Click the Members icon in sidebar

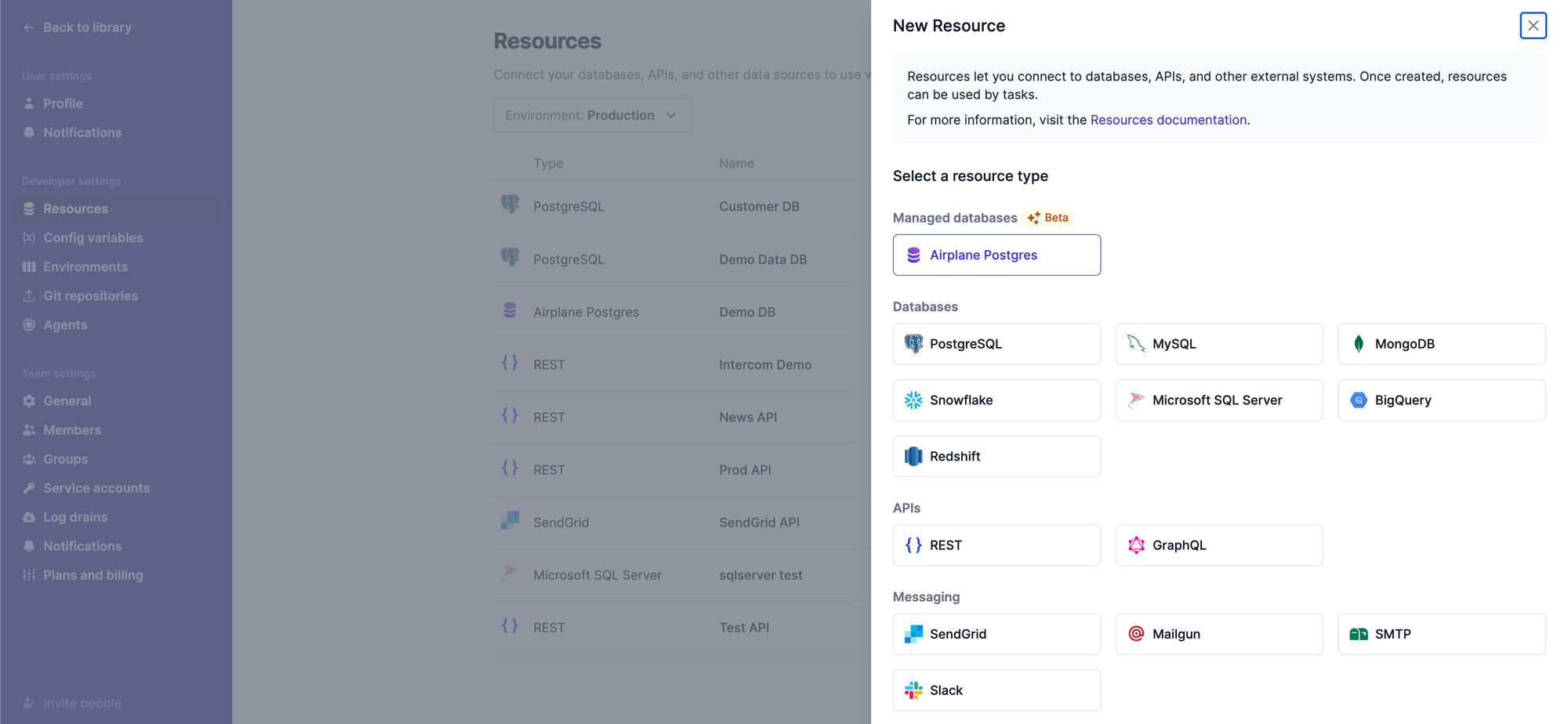29,429
